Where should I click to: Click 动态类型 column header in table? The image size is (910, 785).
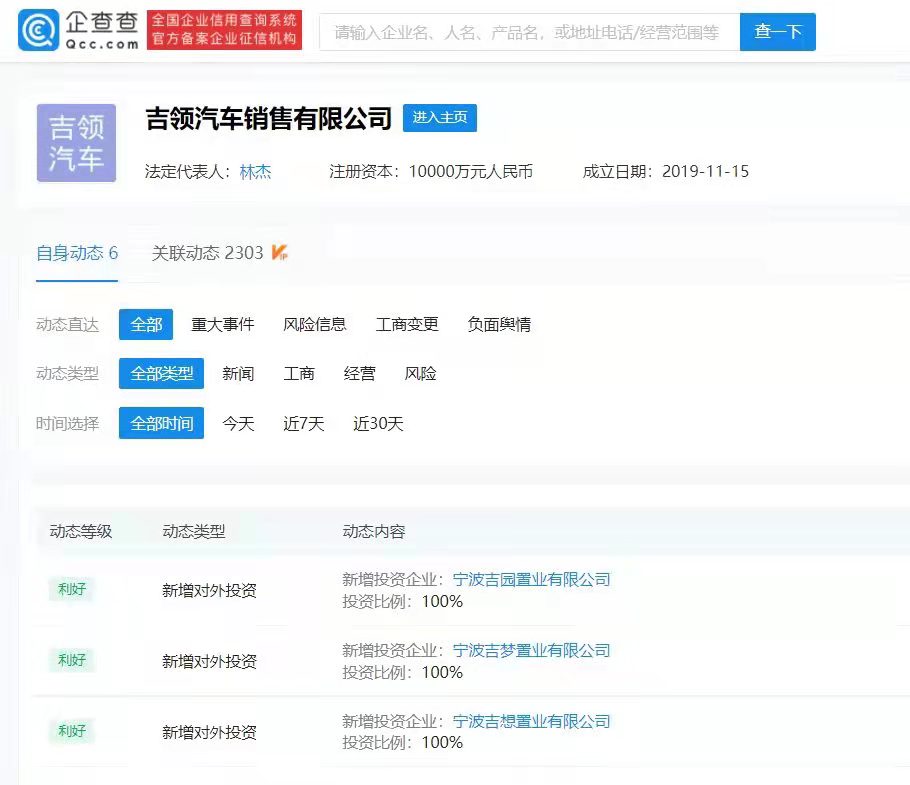click(194, 531)
